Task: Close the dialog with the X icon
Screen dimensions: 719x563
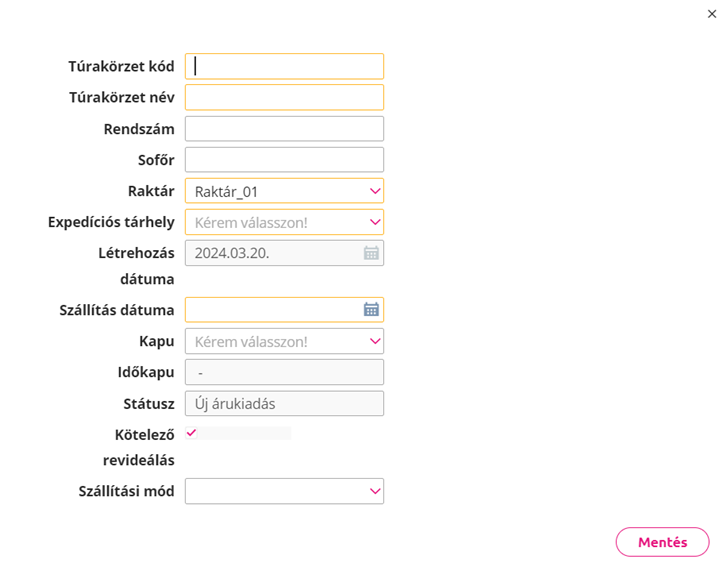Action: 712,14
